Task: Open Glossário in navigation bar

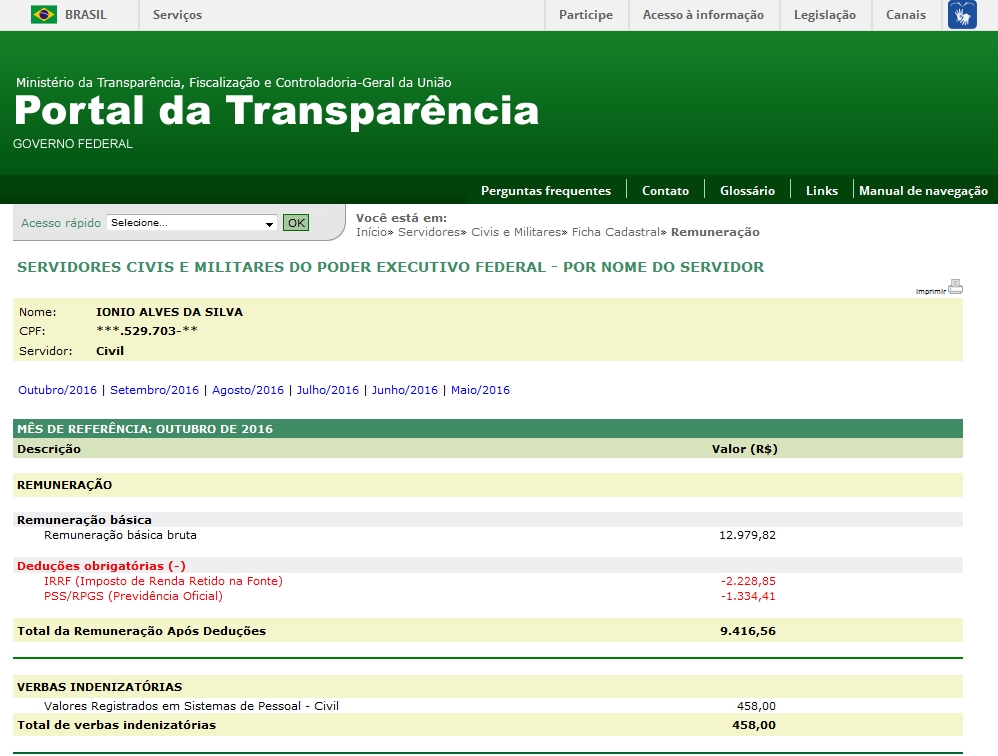Action: pos(747,191)
